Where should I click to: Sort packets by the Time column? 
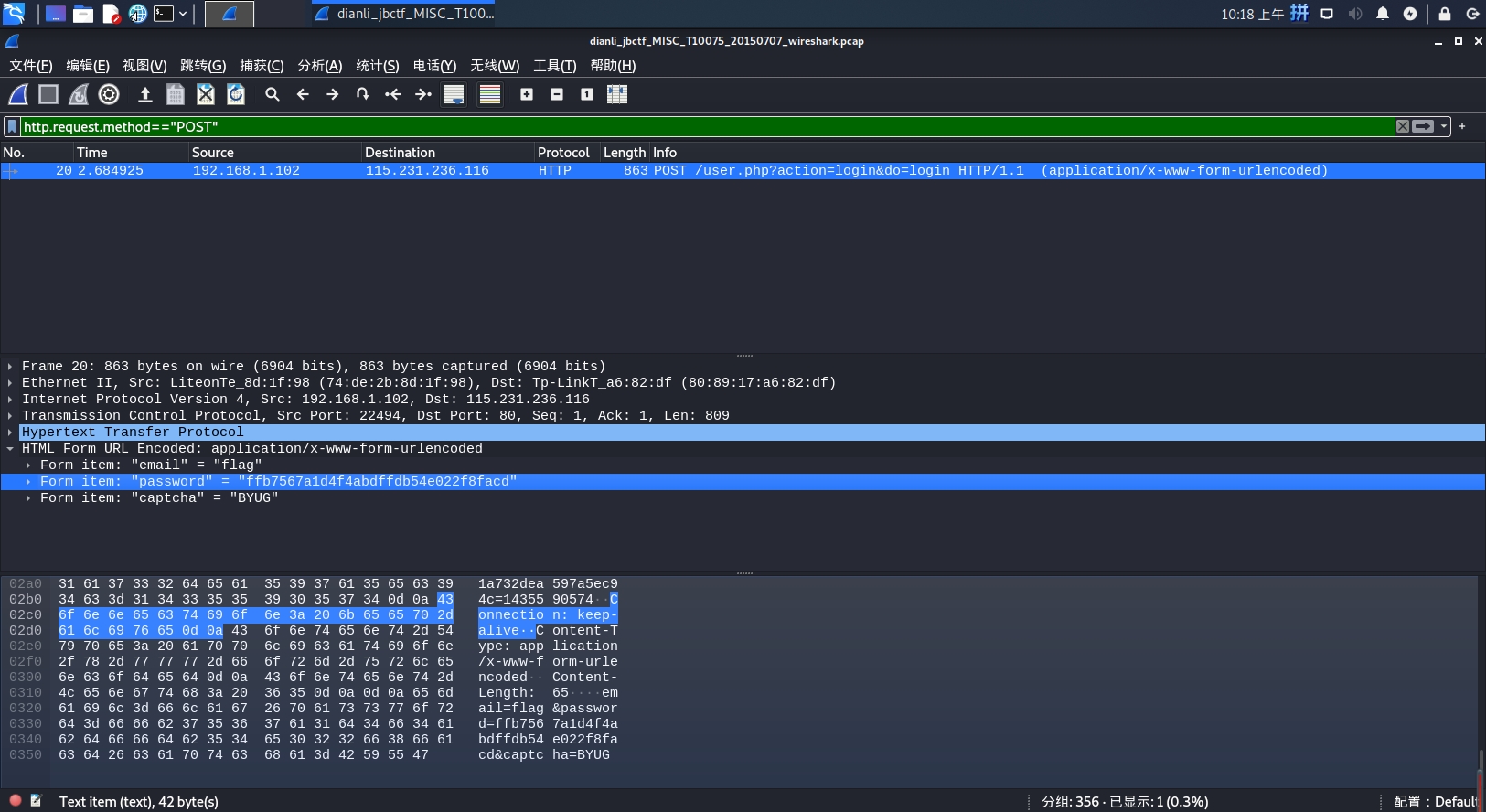tap(131, 153)
